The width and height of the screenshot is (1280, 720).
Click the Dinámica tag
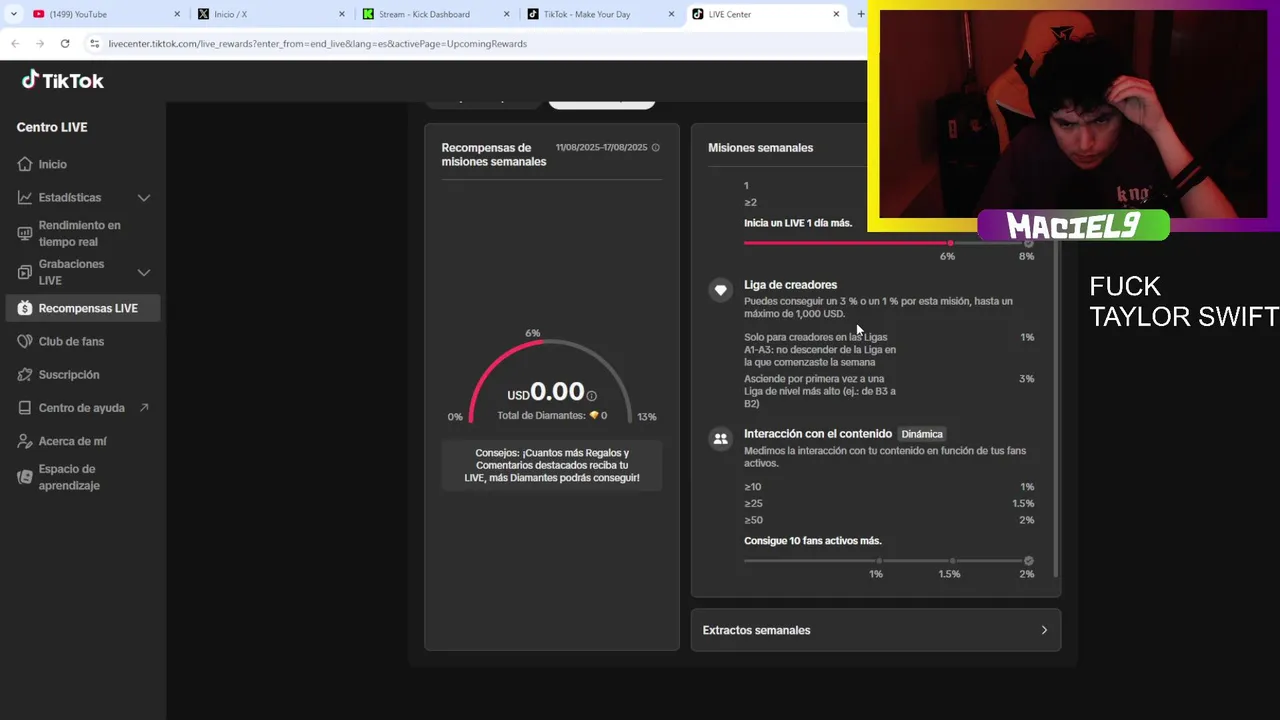(922, 434)
